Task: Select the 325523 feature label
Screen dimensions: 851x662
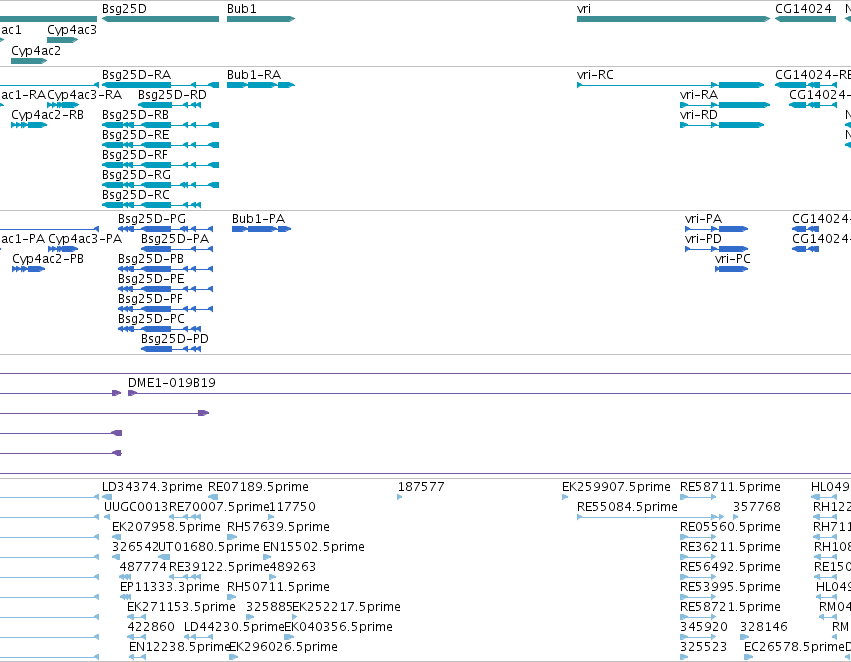Action: (703, 647)
